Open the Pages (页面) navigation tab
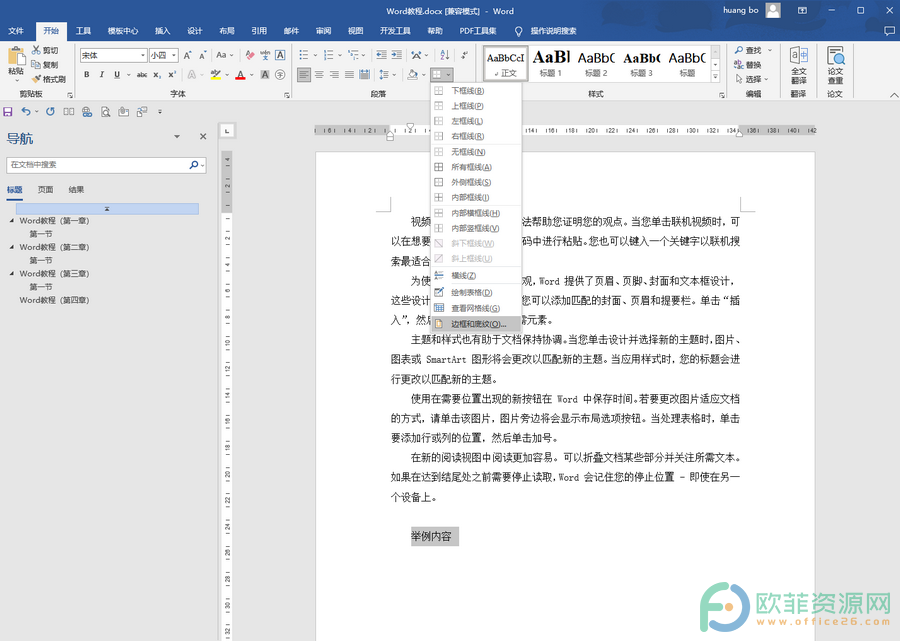900x641 pixels. point(45,190)
